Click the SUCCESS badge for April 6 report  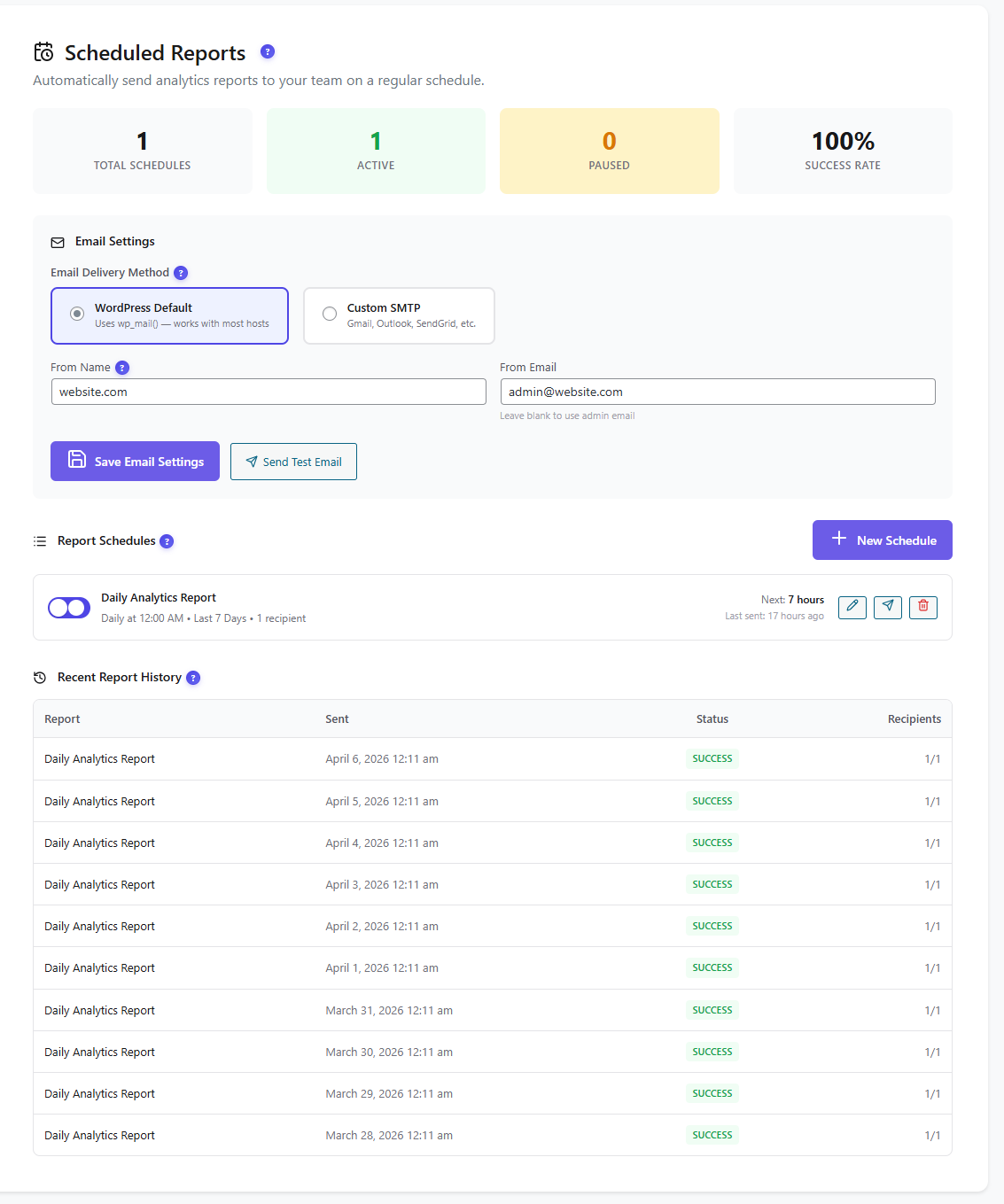pyautogui.click(x=712, y=758)
